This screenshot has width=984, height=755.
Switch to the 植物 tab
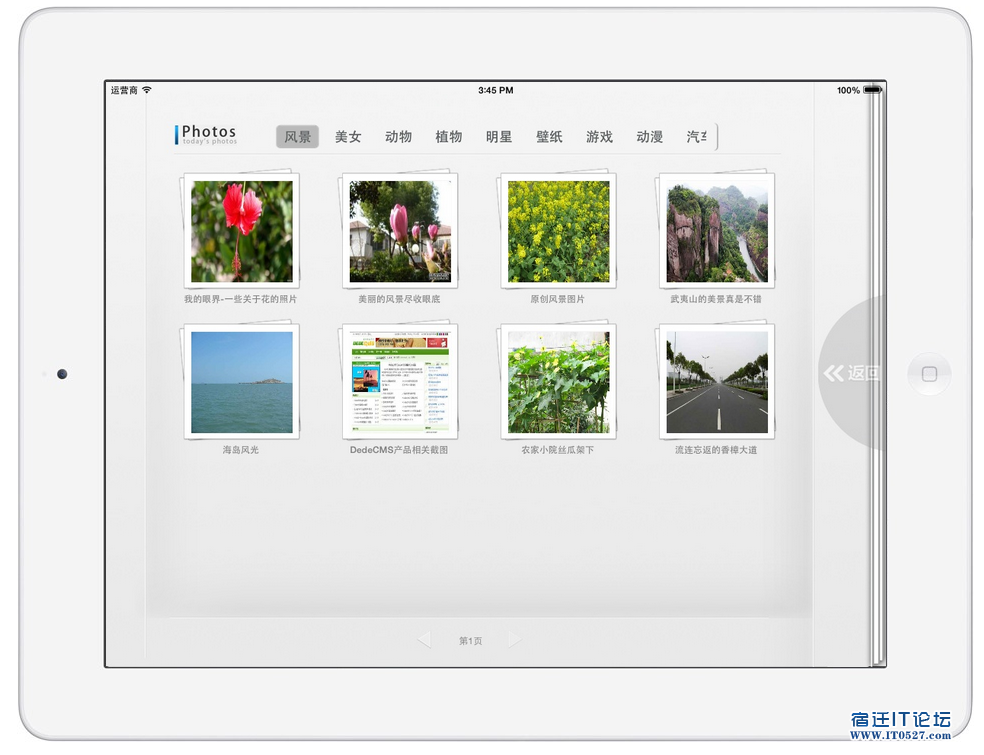point(448,137)
